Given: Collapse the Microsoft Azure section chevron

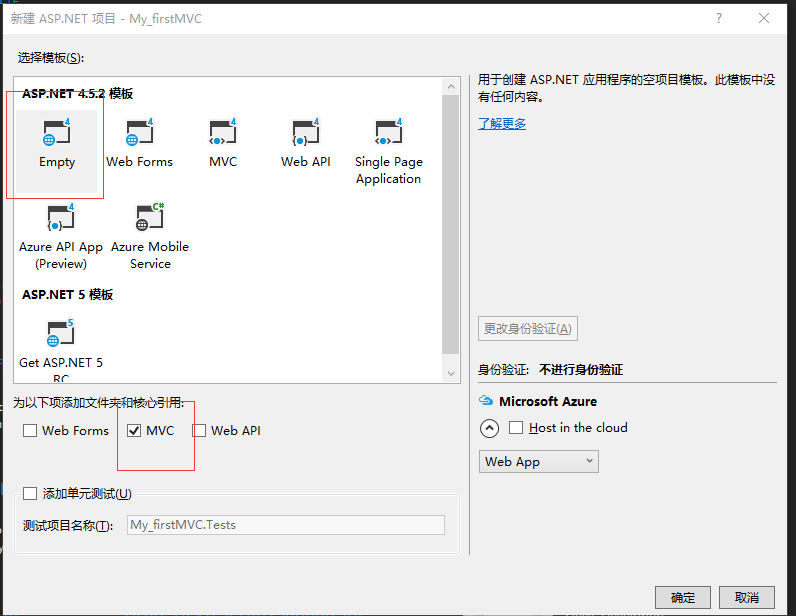Looking at the screenshot, I should (x=489, y=429).
